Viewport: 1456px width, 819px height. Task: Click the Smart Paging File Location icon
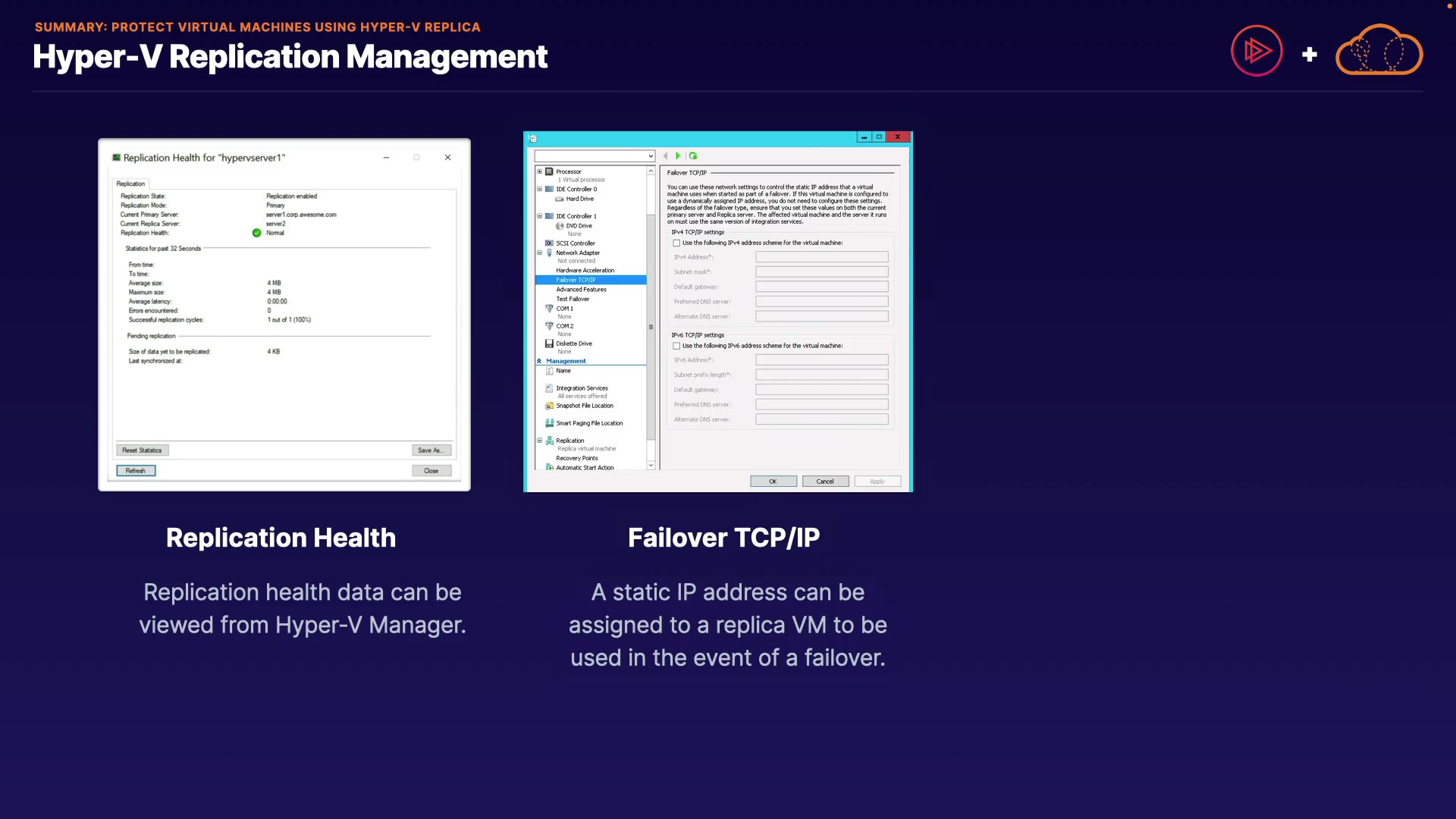(549, 424)
